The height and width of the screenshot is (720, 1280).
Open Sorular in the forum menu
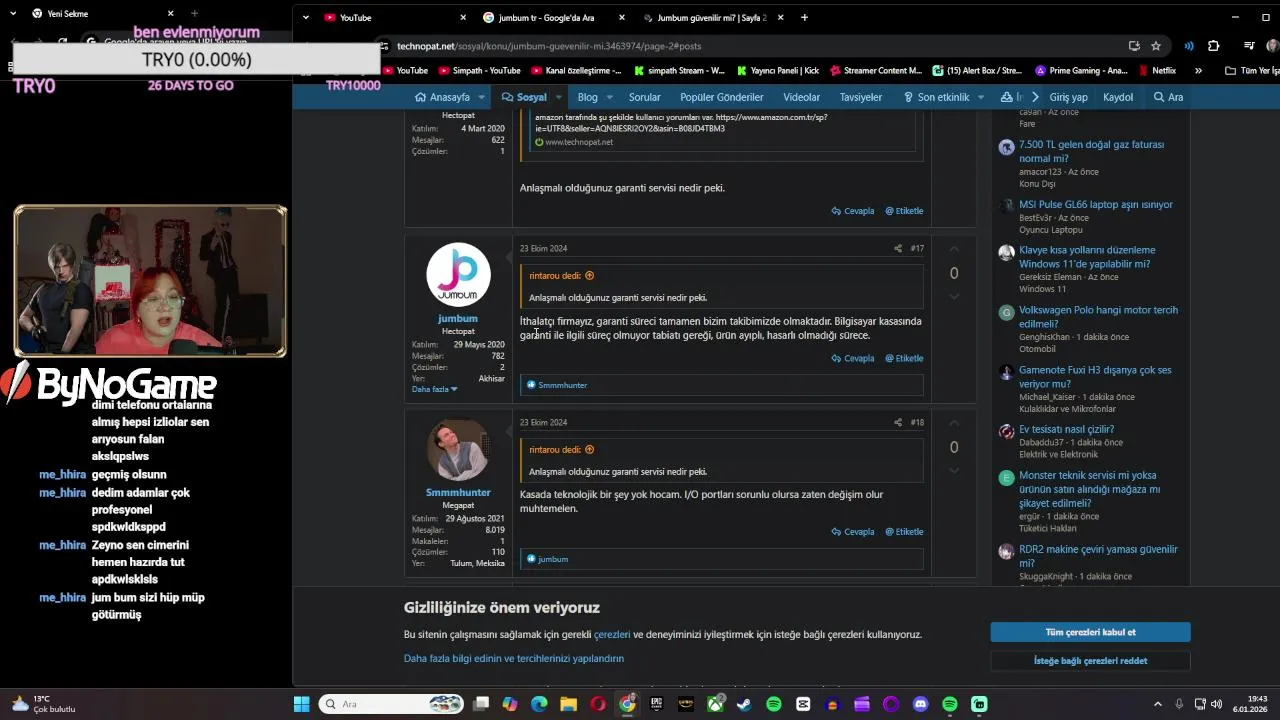point(644,97)
